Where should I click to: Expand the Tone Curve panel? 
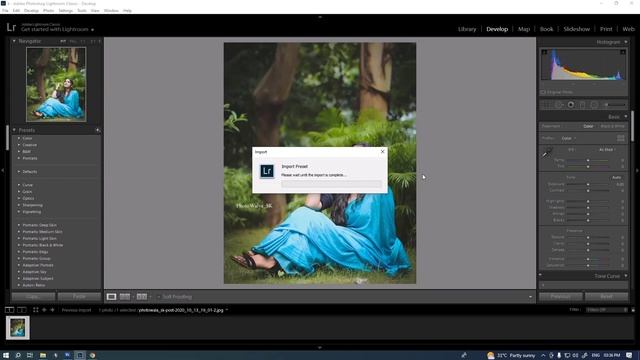click(x=626, y=276)
